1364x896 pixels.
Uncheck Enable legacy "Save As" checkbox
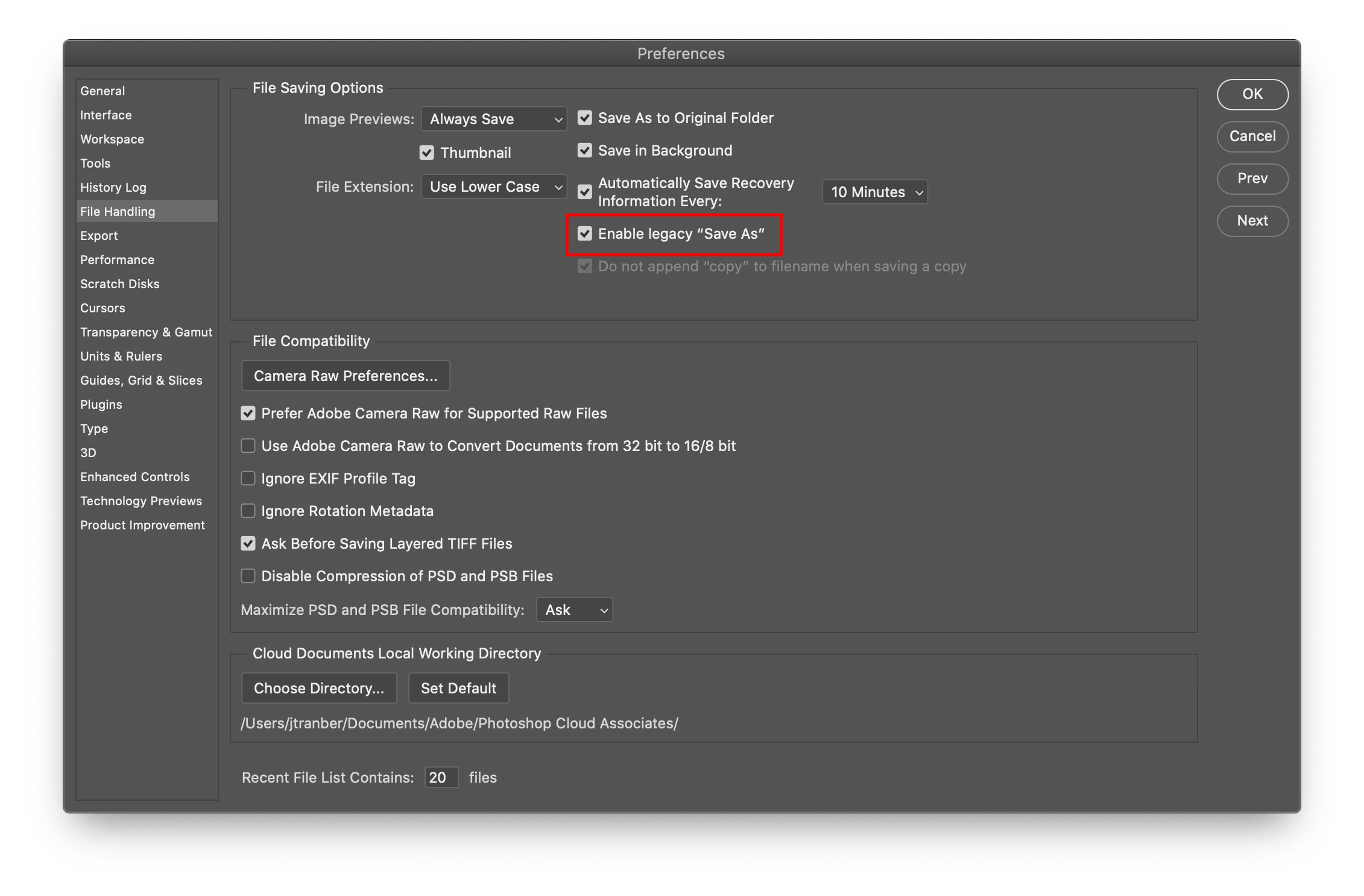pos(584,234)
